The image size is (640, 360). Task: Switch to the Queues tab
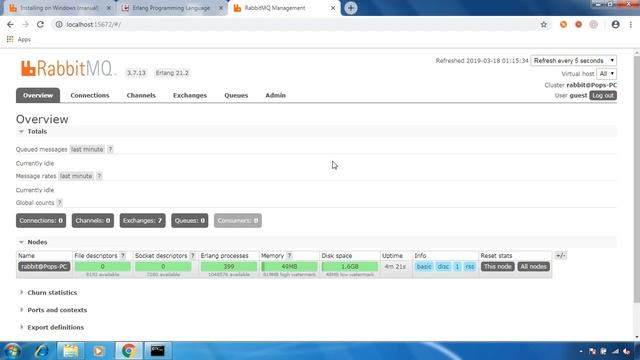pos(236,96)
